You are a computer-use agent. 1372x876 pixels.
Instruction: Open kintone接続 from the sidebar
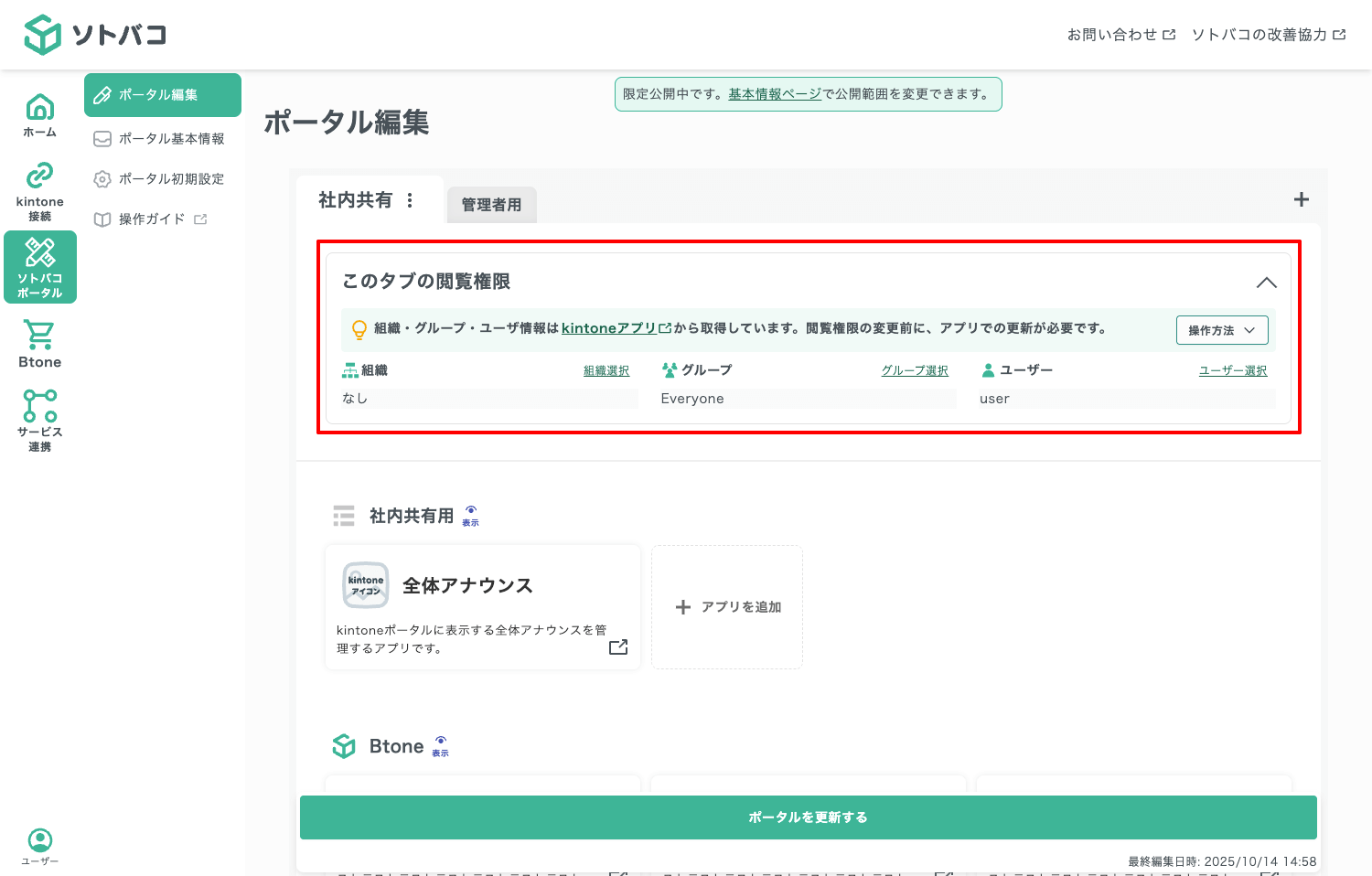point(39,189)
